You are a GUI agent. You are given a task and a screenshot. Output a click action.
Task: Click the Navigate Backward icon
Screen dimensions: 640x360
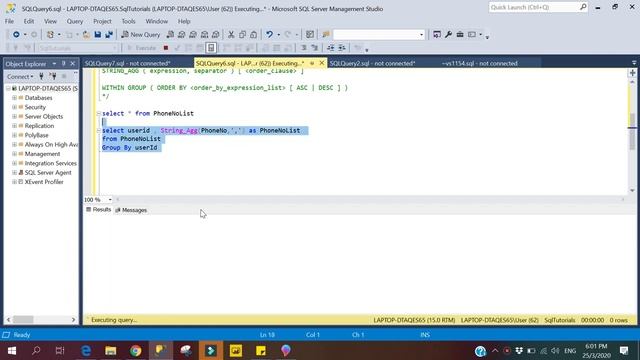[x=16, y=35]
